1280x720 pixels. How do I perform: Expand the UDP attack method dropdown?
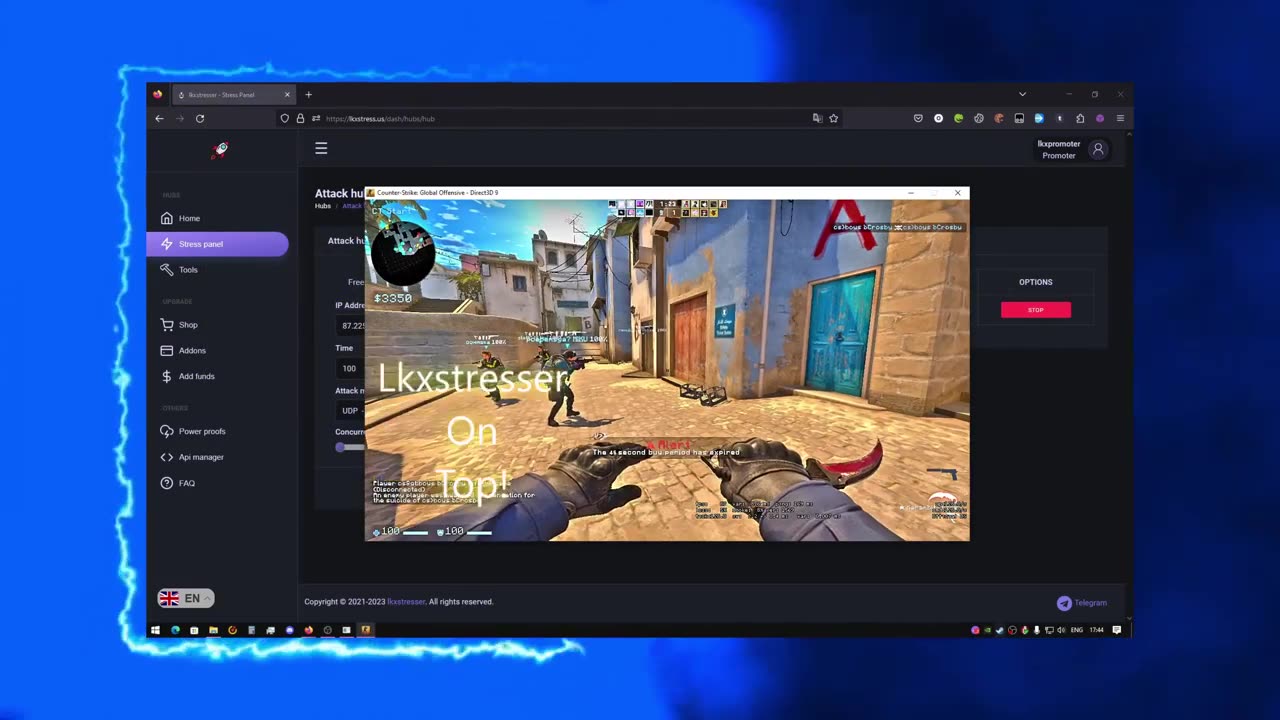[350, 411]
